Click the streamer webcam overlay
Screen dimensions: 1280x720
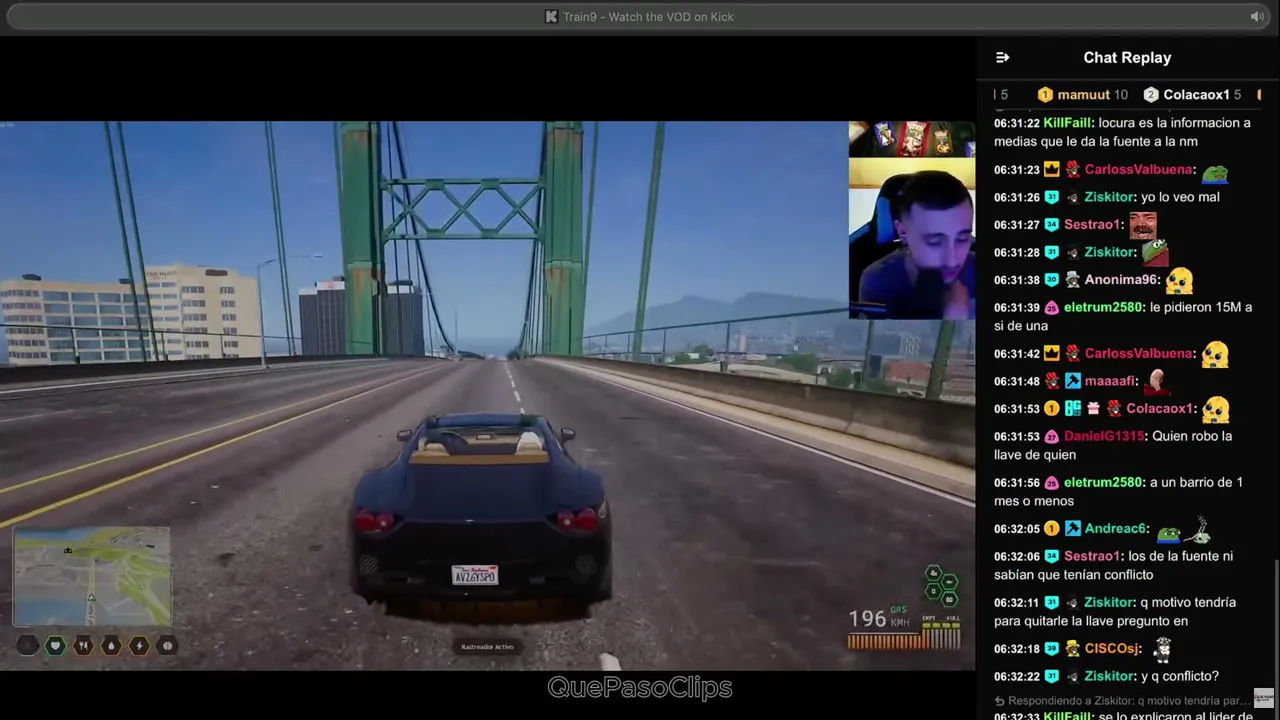tap(912, 221)
